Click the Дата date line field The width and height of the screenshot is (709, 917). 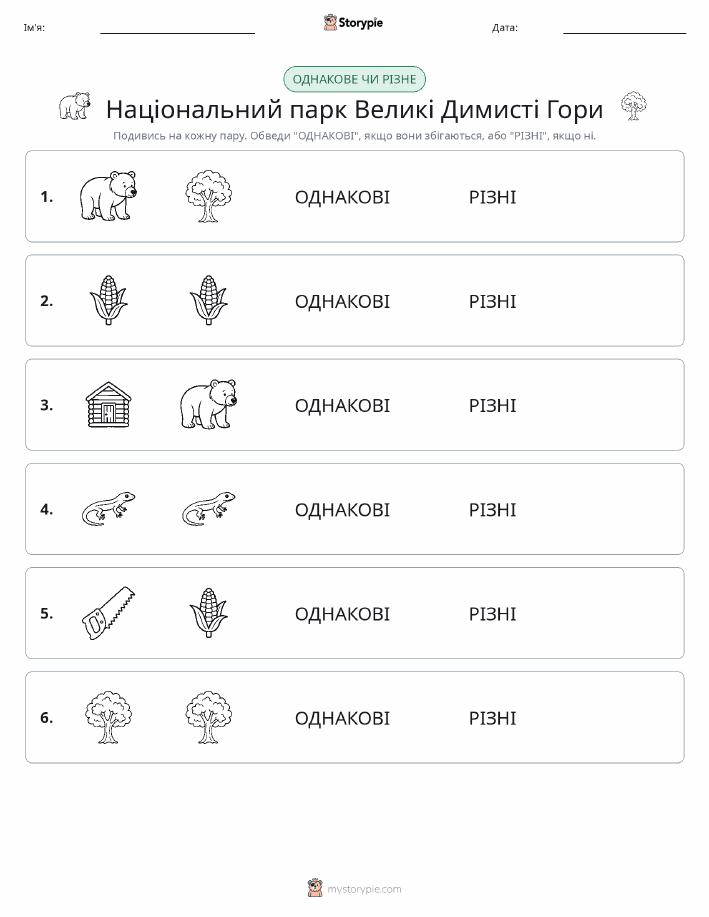[624, 28]
